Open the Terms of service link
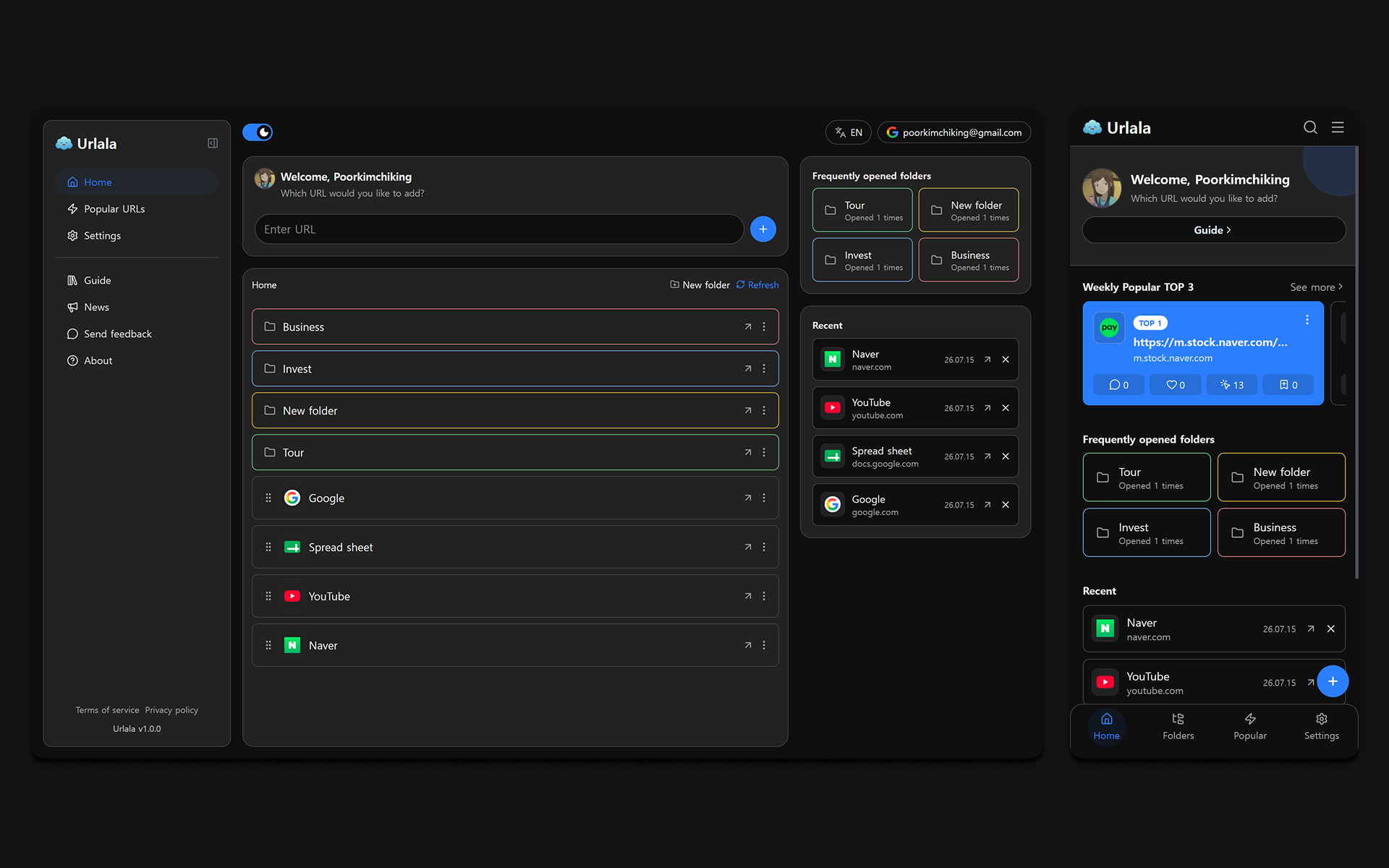 107,710
